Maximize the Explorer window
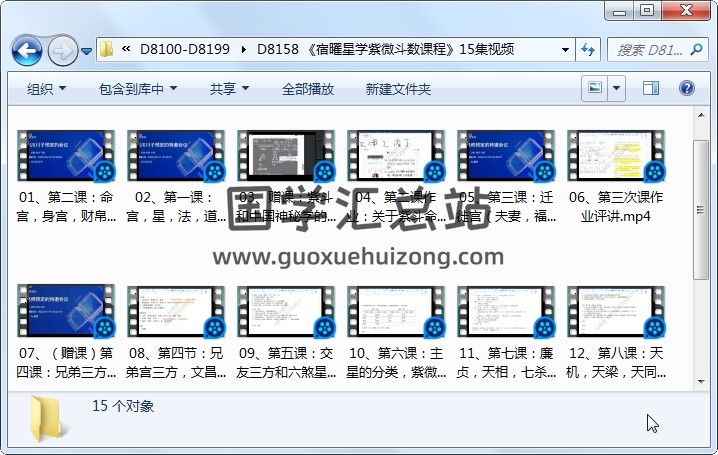718x455 pixels. click(x=647, y=10)
